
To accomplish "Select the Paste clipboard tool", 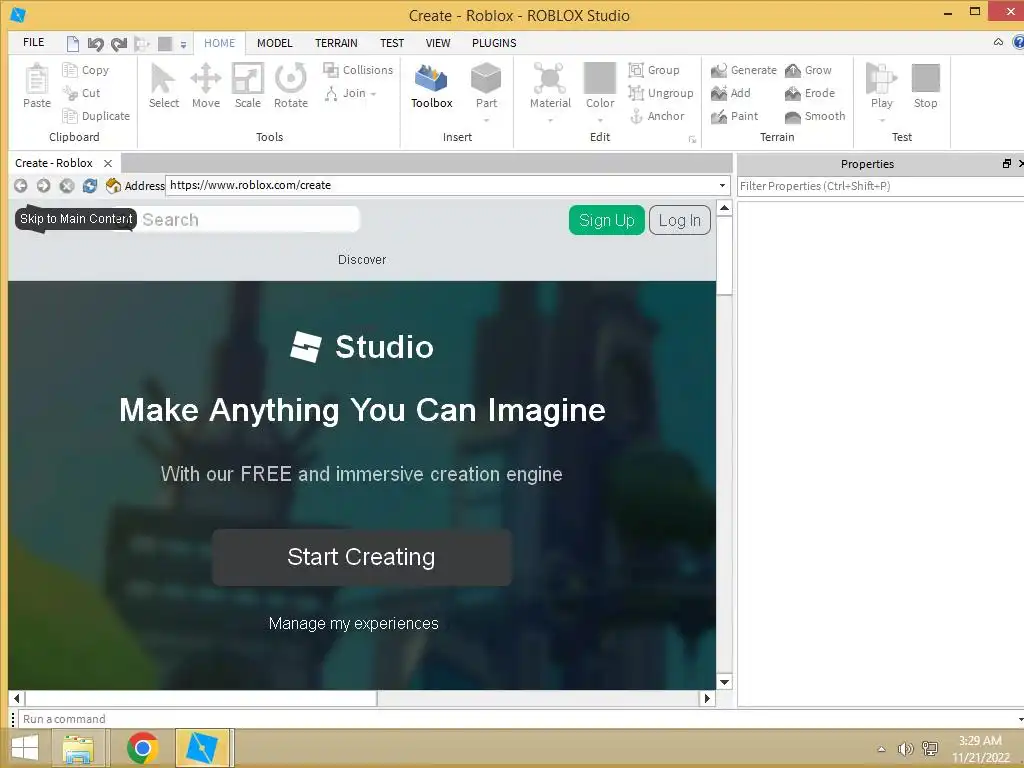I will tap(37, 86).
